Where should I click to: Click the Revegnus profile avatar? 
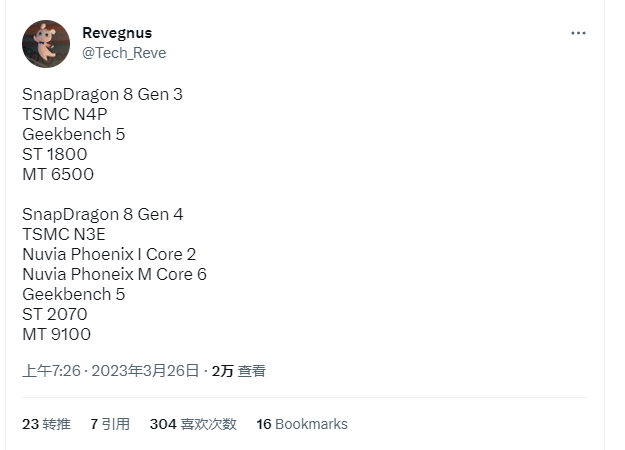point(46,43)
